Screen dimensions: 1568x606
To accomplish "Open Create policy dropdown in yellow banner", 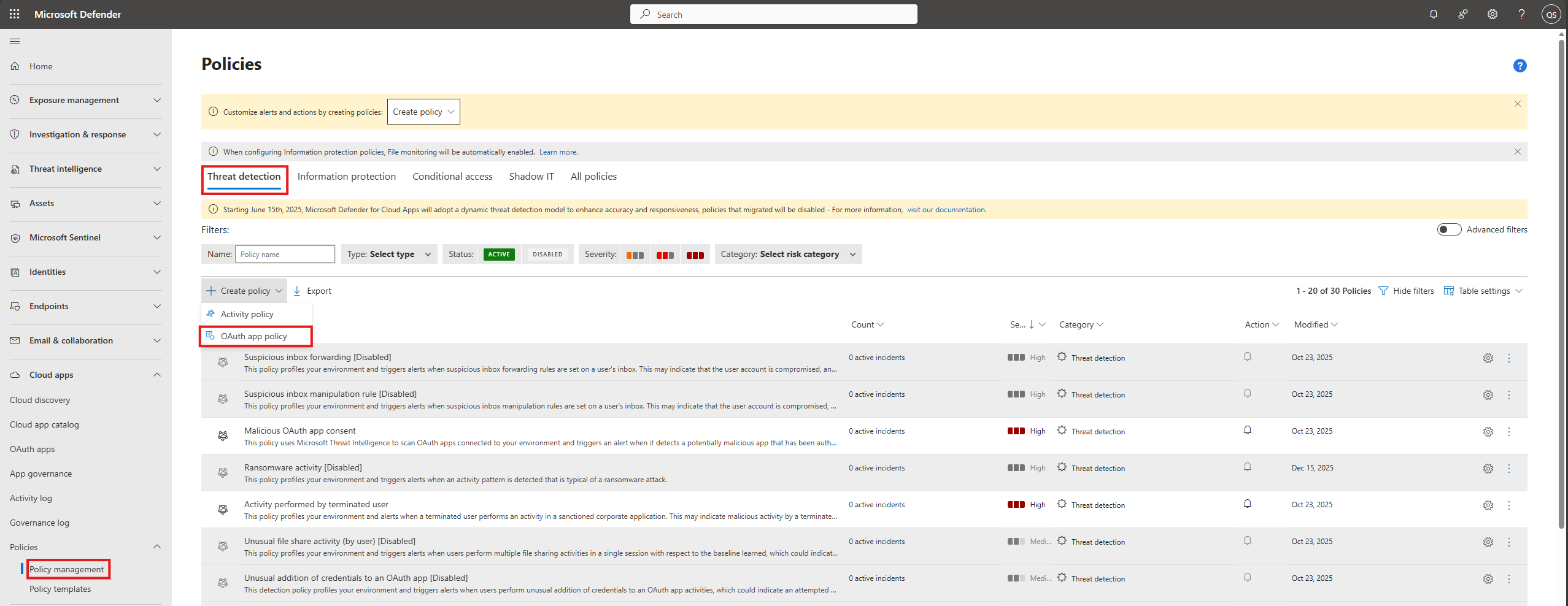I will [x=423, y=112].
